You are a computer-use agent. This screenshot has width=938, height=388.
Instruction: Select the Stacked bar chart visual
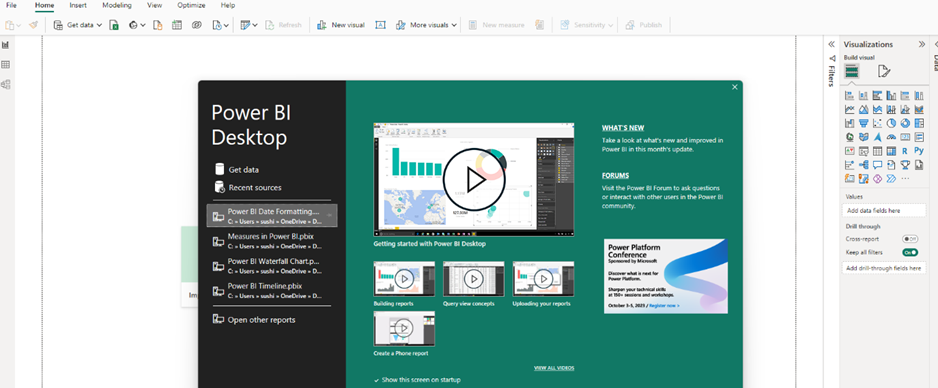(849, 96)
